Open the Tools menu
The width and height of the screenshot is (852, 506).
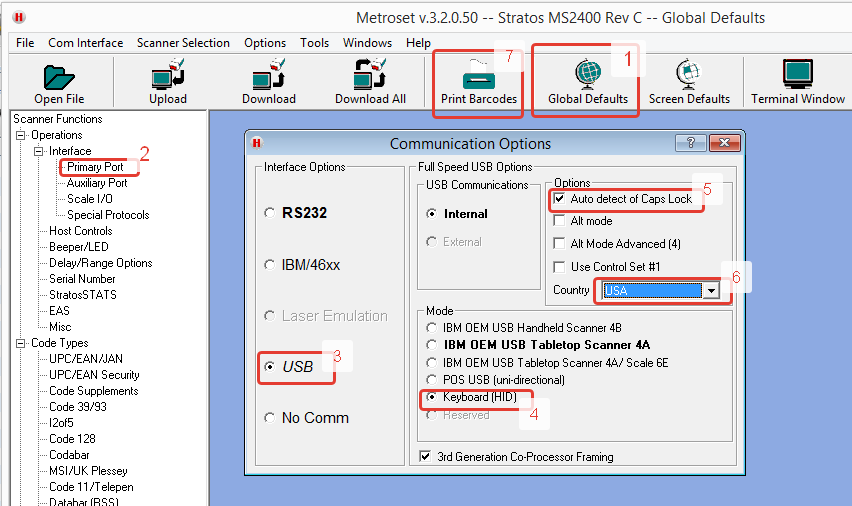point(314,43)
